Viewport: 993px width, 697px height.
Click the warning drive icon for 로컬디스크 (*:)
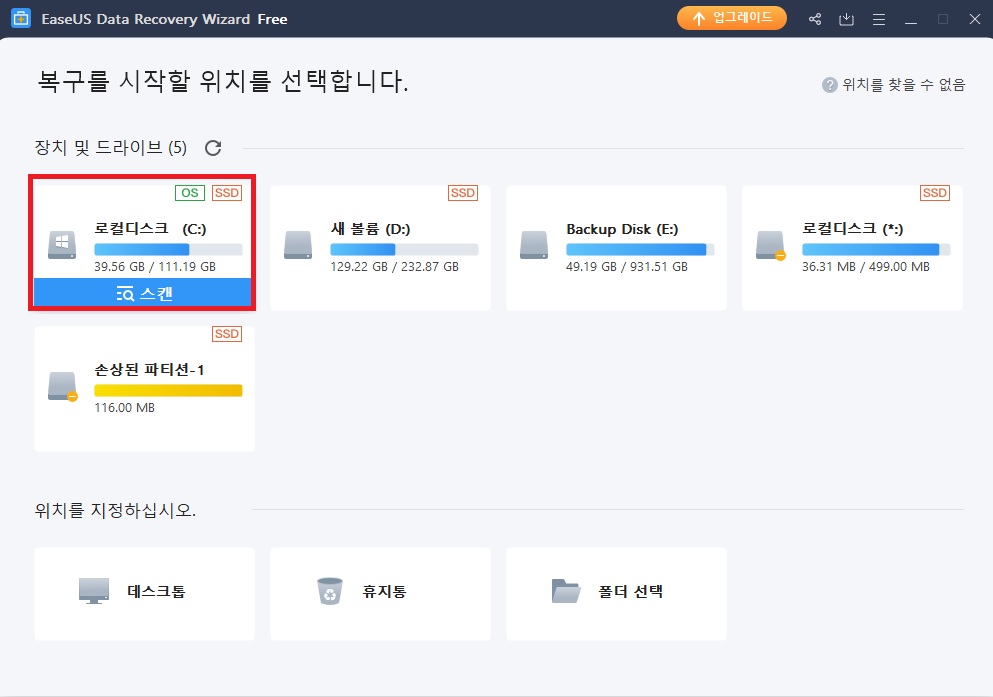770,246
